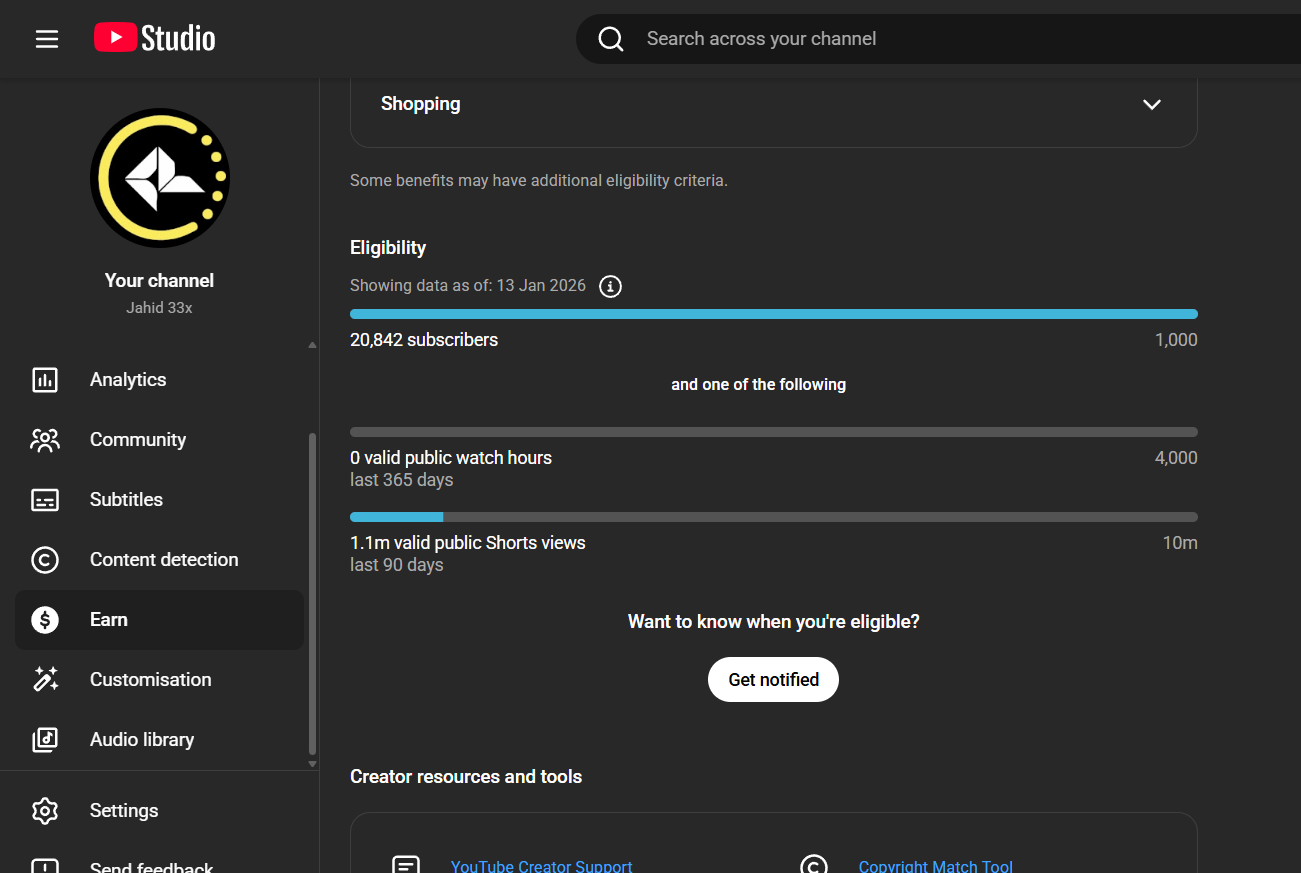Image resolution: width=1301 pixels, height=873 pixels.
Task: Click the YouTube Studio logo
Action: click(155, 39)
